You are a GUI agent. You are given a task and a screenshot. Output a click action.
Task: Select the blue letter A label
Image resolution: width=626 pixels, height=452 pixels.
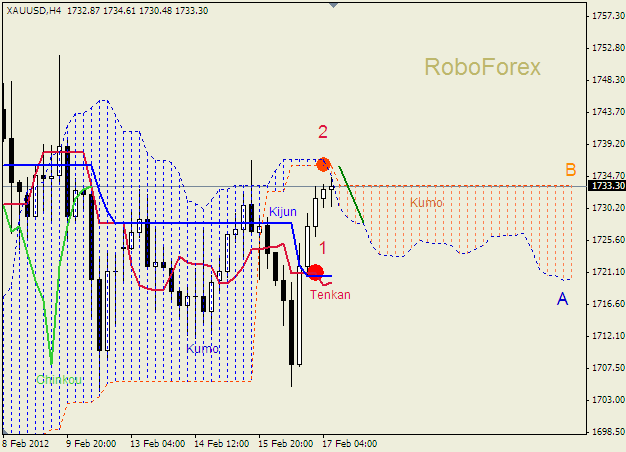point(563,298)
